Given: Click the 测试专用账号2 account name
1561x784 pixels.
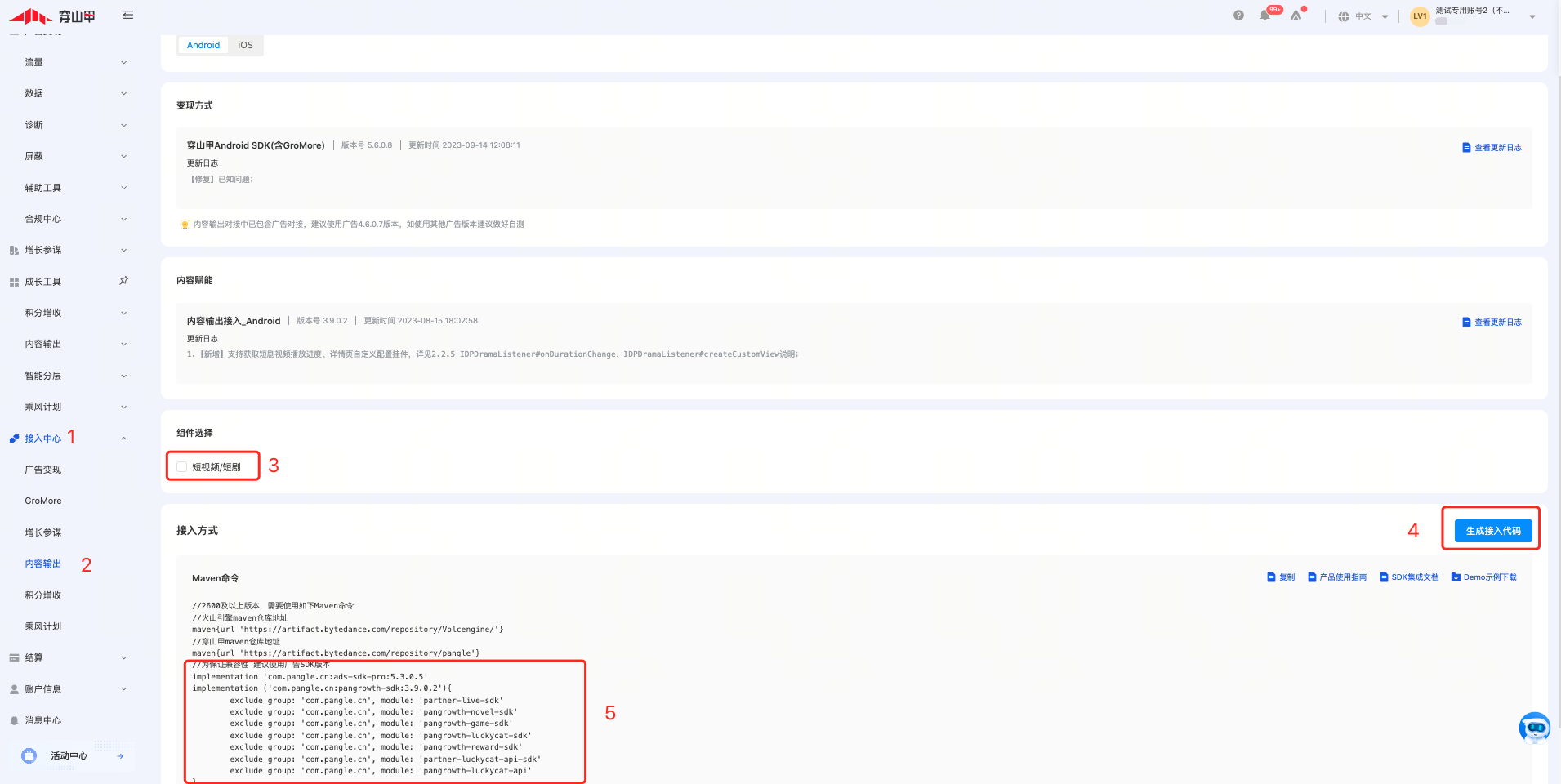Looking at the screenshot, I should pos(1472,11).
